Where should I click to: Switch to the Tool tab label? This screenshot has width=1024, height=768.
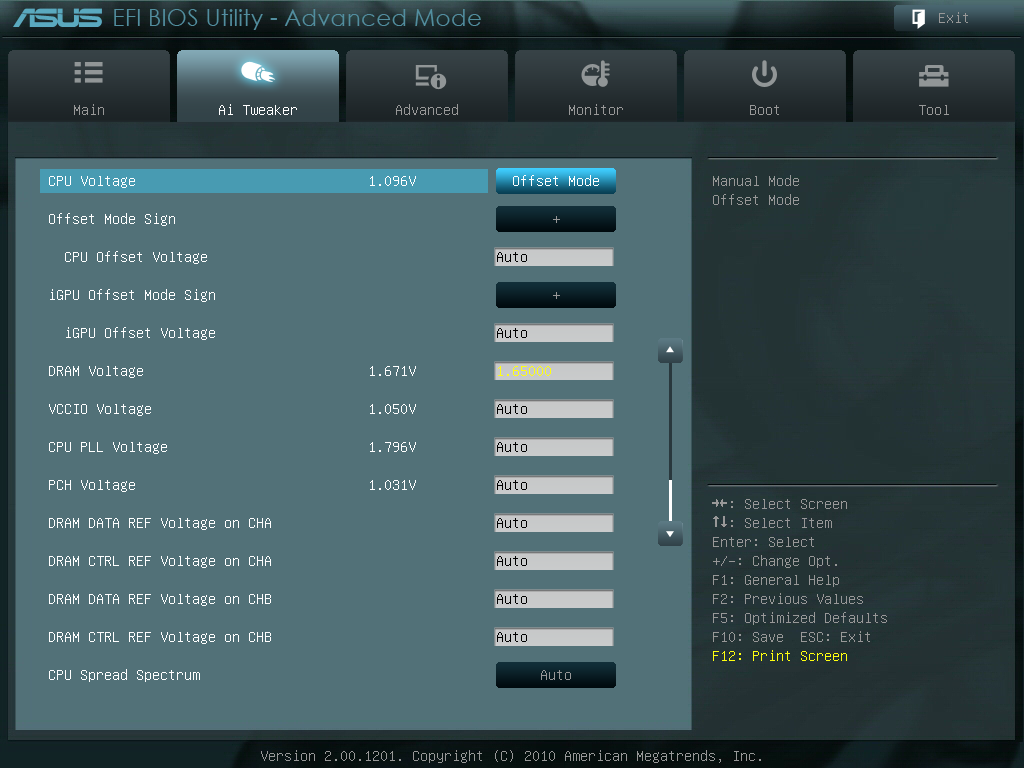click(x=934, y=110)
